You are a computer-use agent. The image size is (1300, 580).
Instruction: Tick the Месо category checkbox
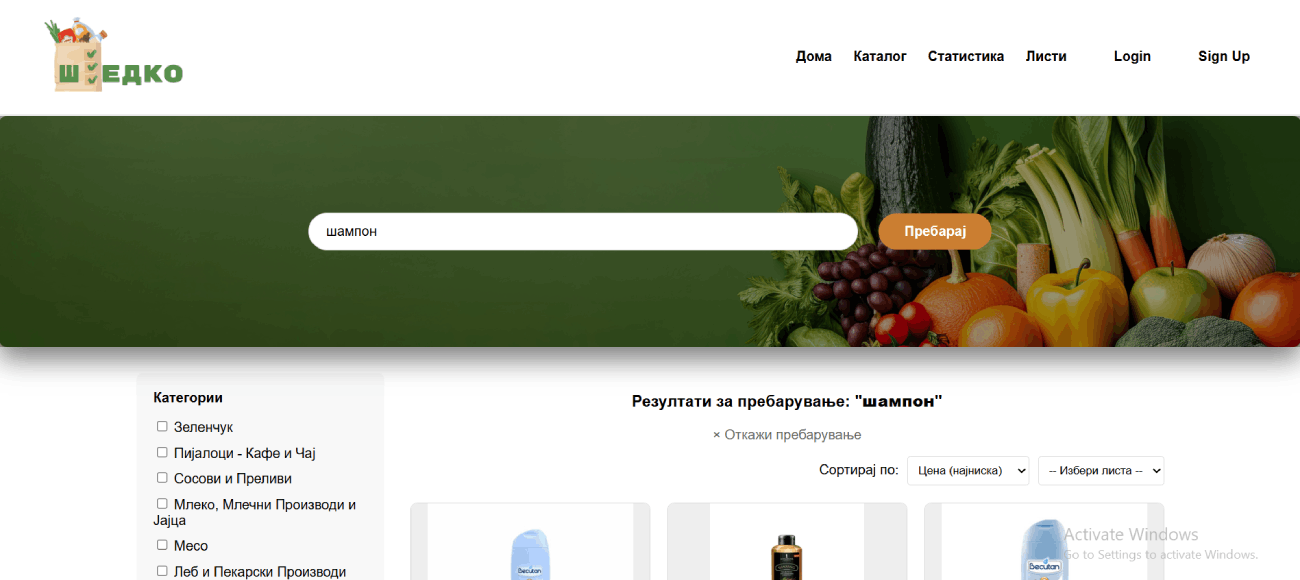click(x=162, y=545)
